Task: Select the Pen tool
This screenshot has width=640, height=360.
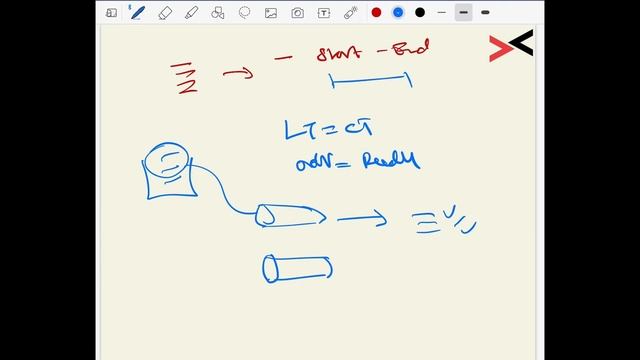Action: click(138, 13)
